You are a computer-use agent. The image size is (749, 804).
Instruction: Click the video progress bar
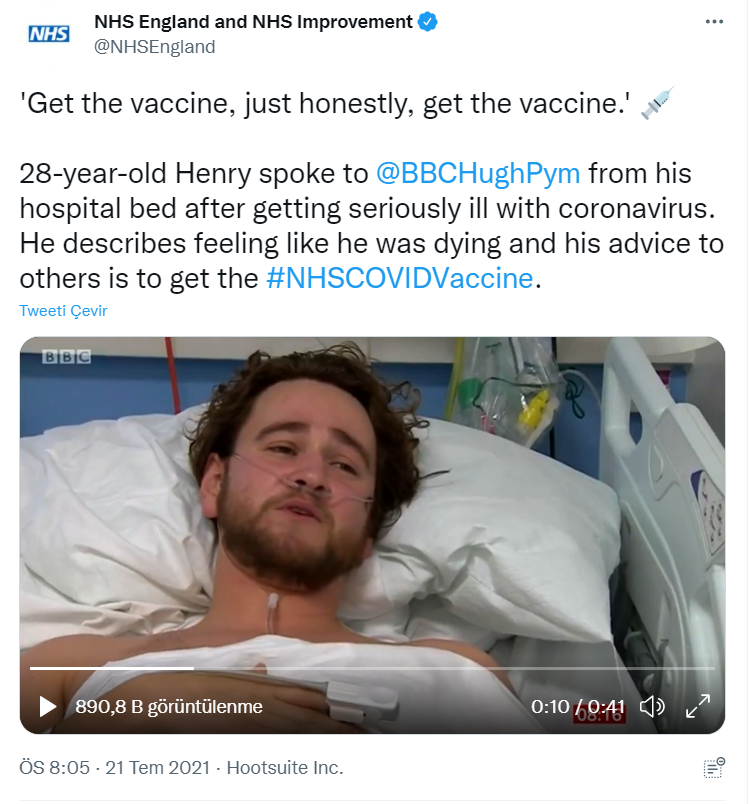click(x=371, y=667)
